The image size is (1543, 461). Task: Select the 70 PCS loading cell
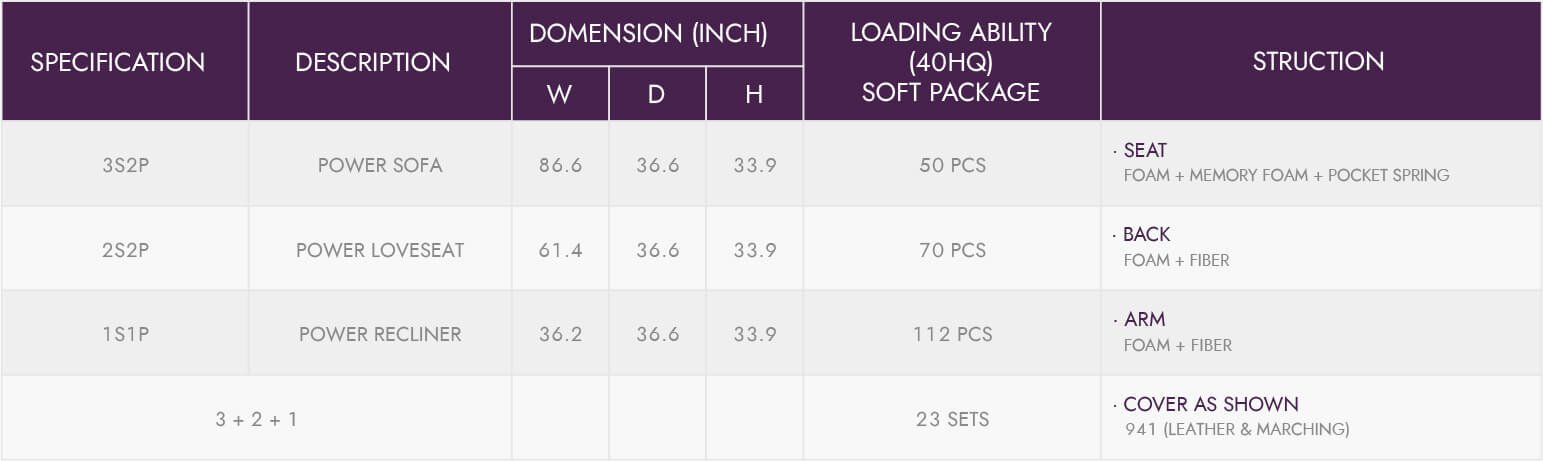(952, 250)
